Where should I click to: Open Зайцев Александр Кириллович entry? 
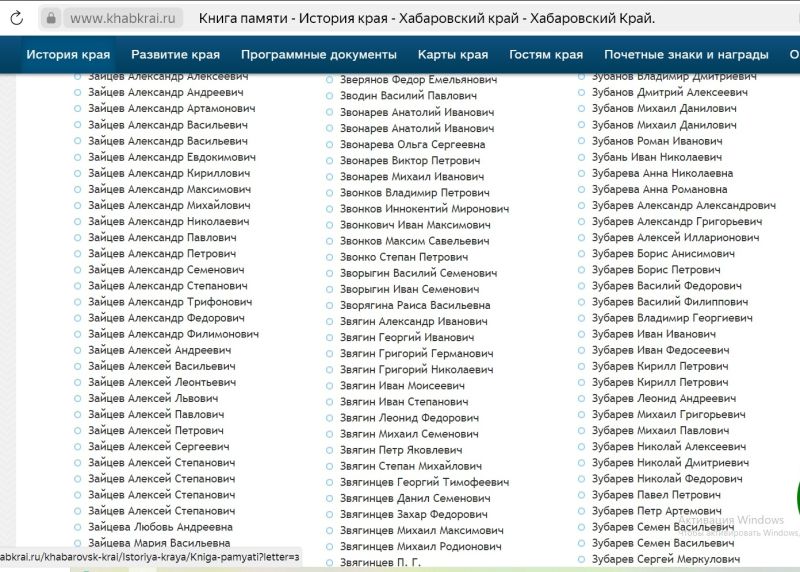coord(169,173)
